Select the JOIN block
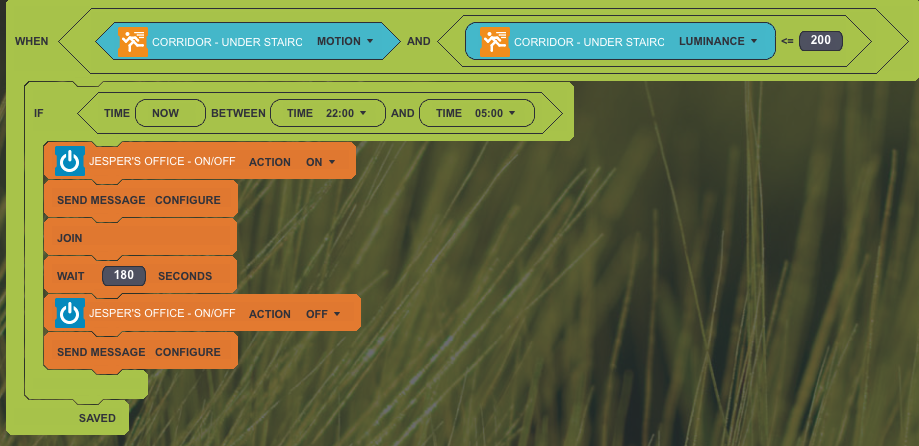This screenshot has height=446, width=919. tap(70, 238)
